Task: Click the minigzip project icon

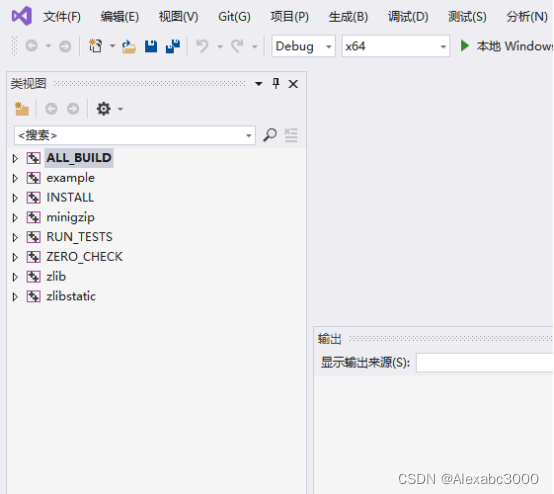Action: pyautogui.click(x=34, y=217)
